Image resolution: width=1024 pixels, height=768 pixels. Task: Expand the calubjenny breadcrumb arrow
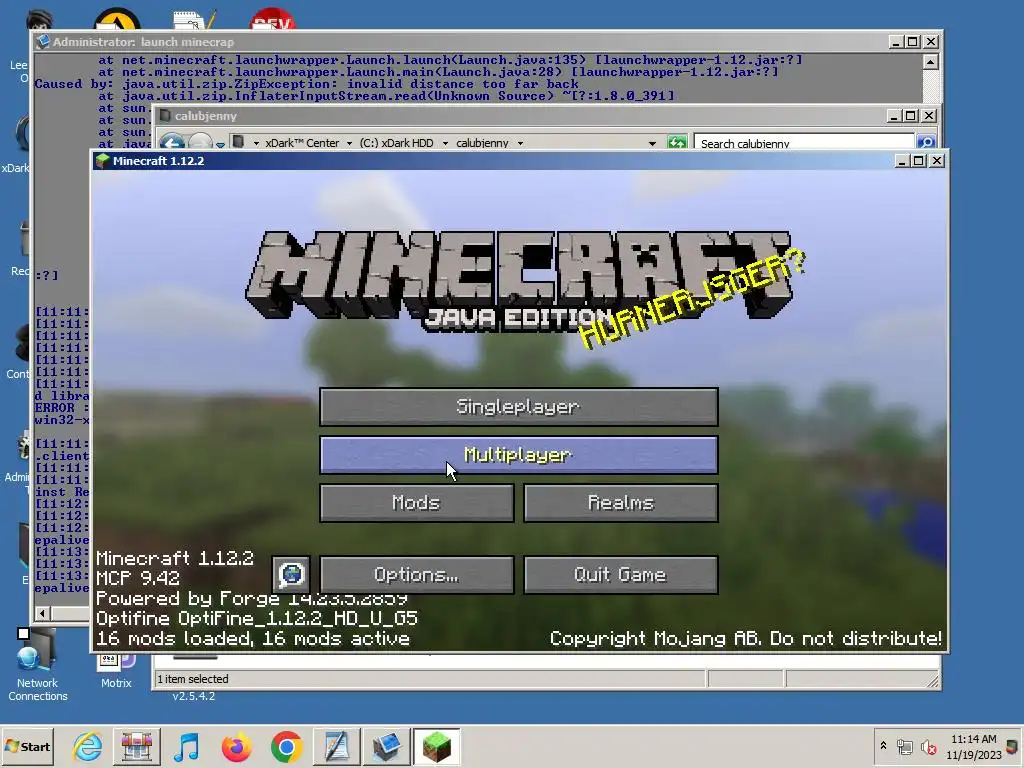(520, 143)
